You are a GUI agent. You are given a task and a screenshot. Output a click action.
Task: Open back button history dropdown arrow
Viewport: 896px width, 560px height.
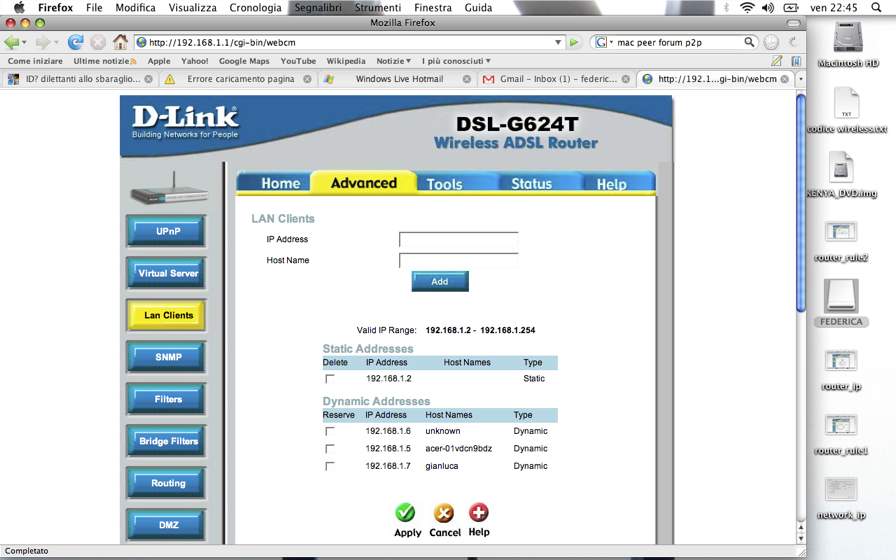click(24, 42)
